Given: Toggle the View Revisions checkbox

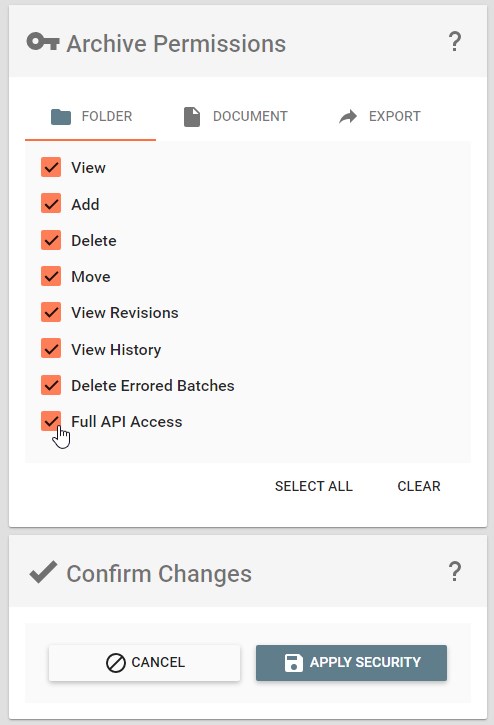Looking at the screenshot, I should pos(51,313).
